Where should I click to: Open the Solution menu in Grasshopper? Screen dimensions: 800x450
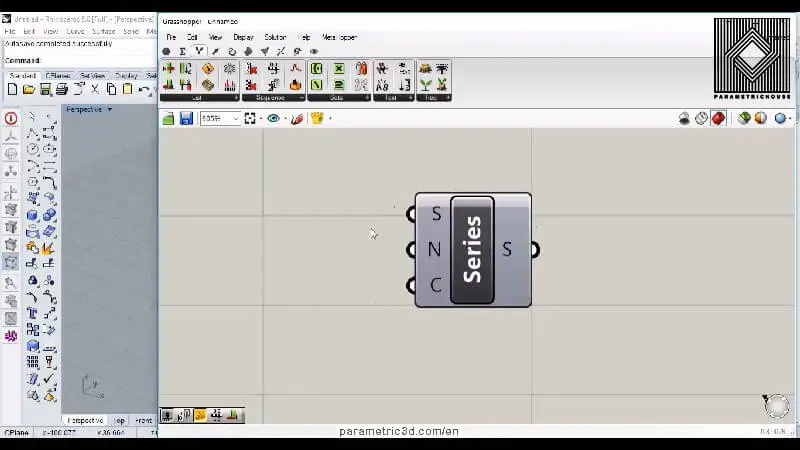[274, 37]
